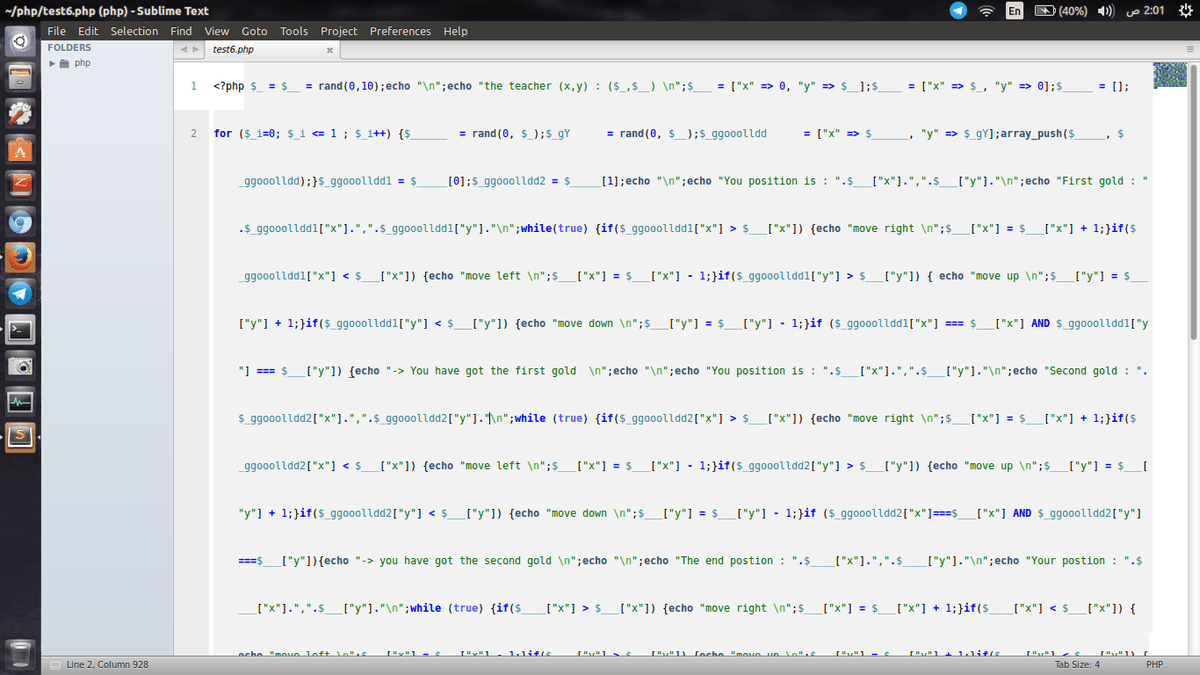Open the PHP syntax selector in the status bar
Image resolution: width=1200 pixels, height=675 pixels.
click(x=1155, y=663)
